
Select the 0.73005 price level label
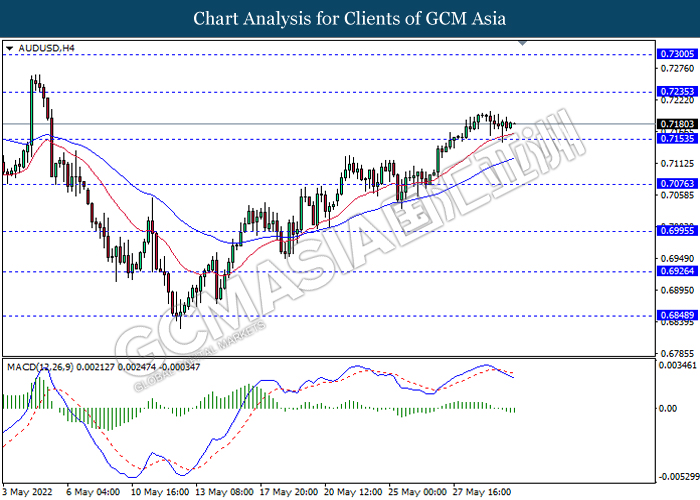677,54
